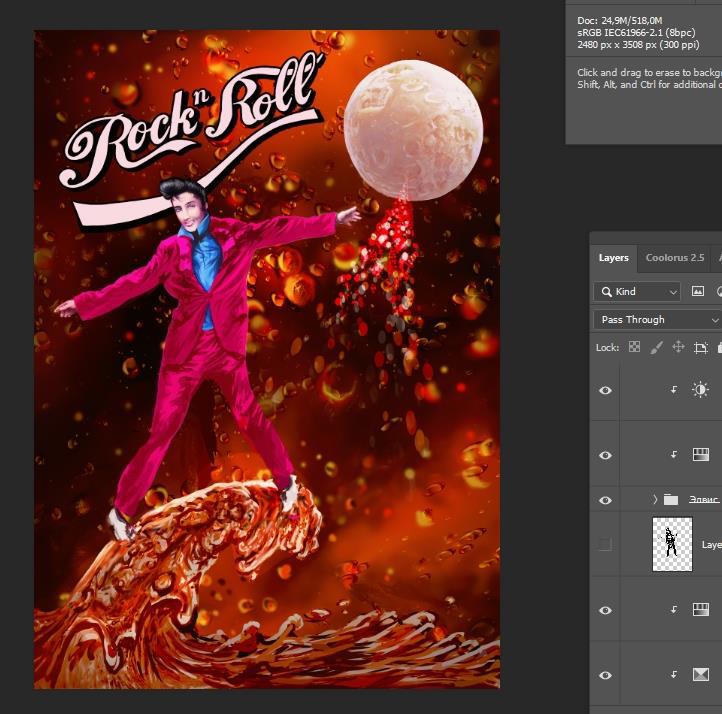Switch to the Layers tab
722x714 pixels.
(613, 257)
